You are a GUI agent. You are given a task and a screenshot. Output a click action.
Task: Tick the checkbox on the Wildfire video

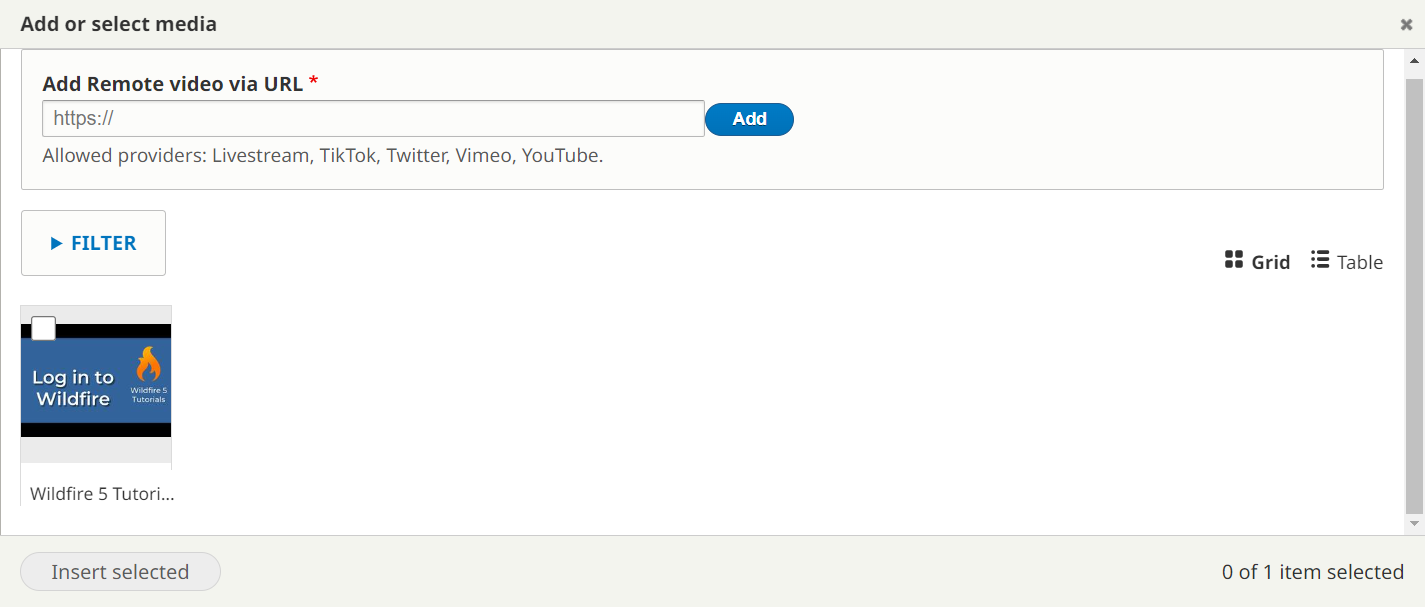click(x=44, y=328)
